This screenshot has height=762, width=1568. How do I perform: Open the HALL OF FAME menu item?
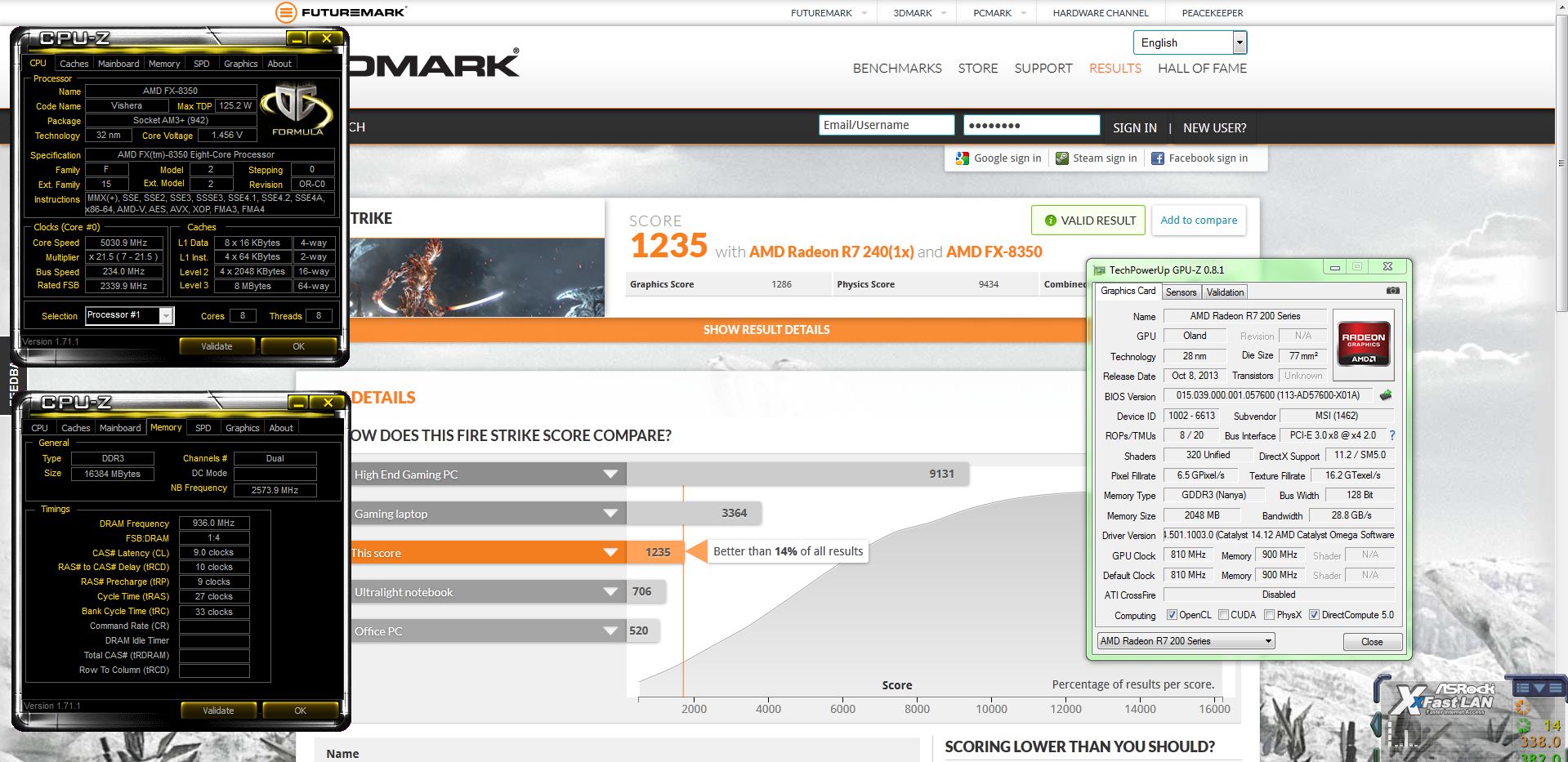(x=1202, y=69)
